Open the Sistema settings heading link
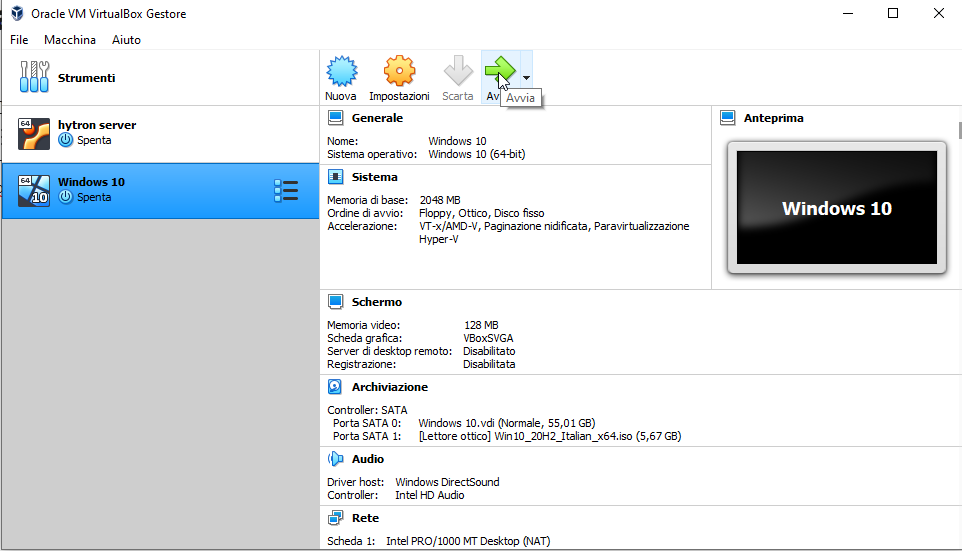The image size is (962, 551). 375,177
